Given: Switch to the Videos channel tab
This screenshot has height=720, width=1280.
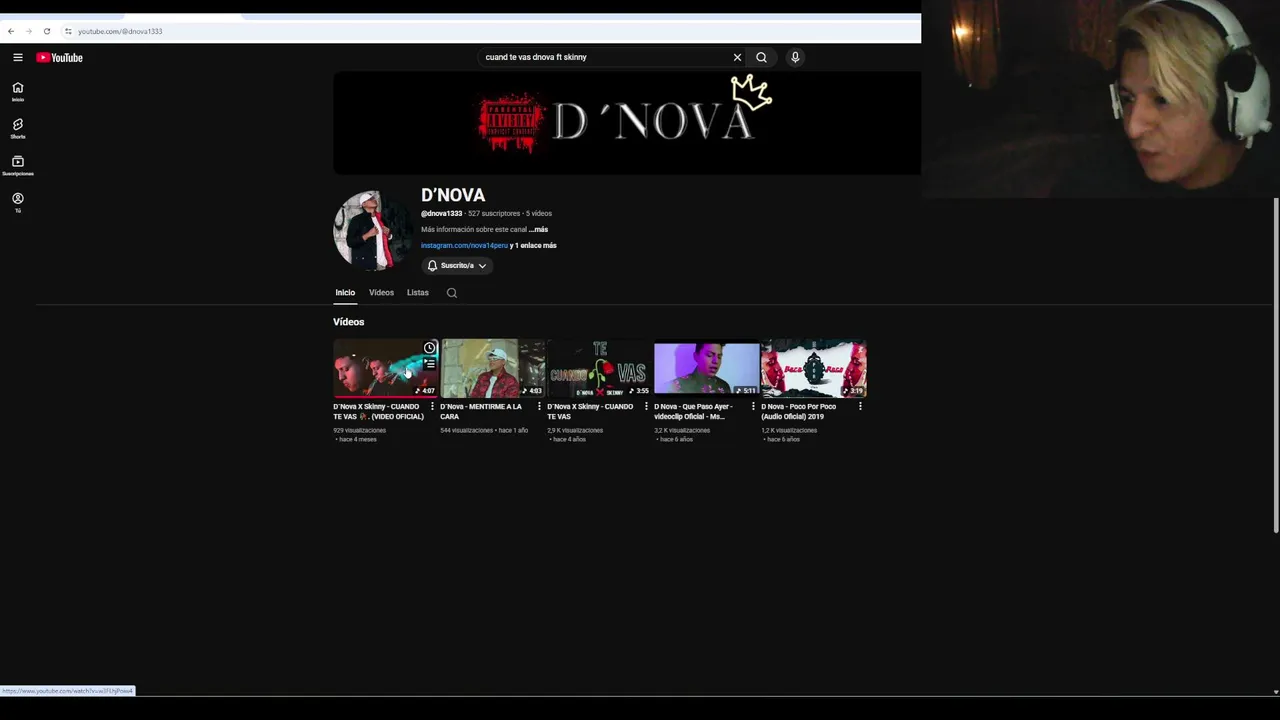Looking at the screenshot, I should [x=381, y=293].
